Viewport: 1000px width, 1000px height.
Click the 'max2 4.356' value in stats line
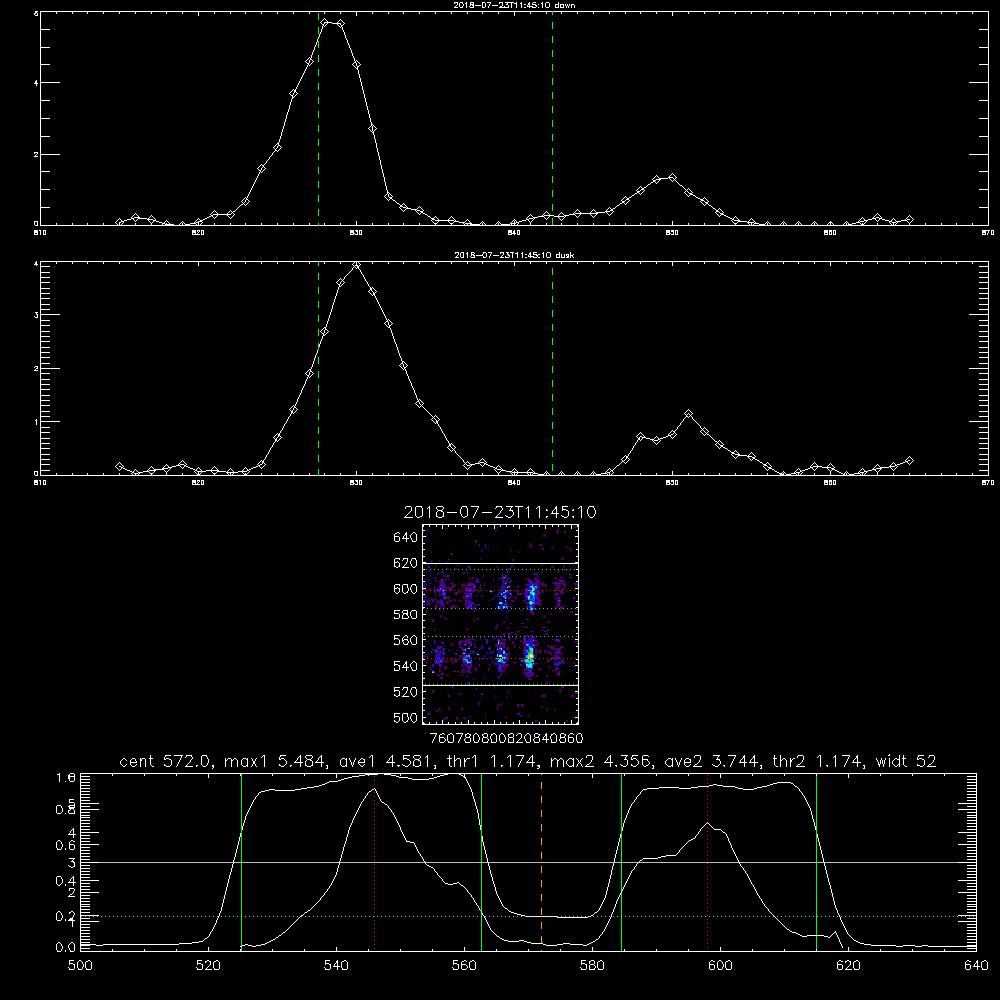pos(600,761)
